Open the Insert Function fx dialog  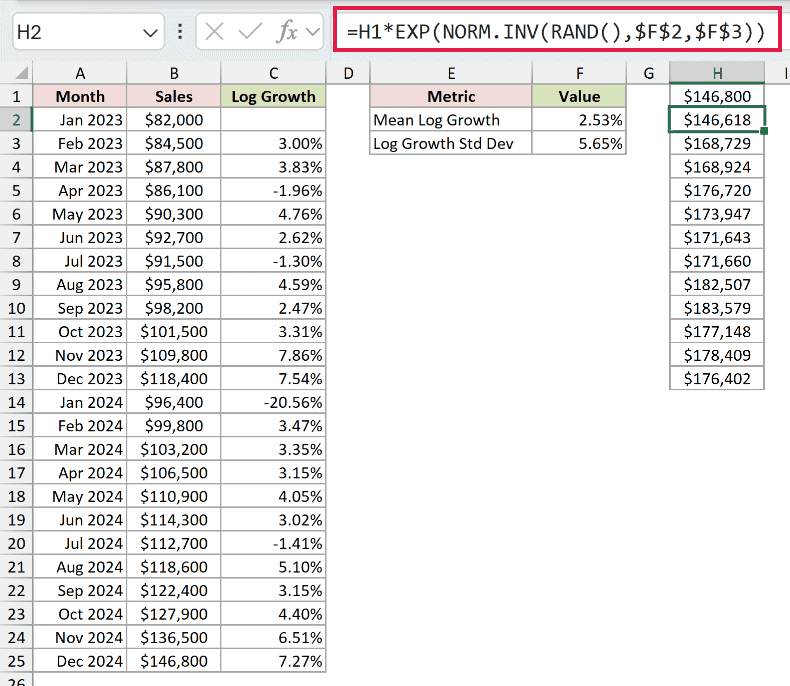pos(287,32)
